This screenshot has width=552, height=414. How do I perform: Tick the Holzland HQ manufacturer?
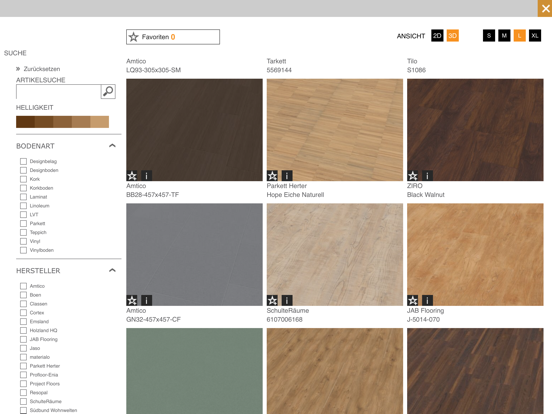(23, 330)
